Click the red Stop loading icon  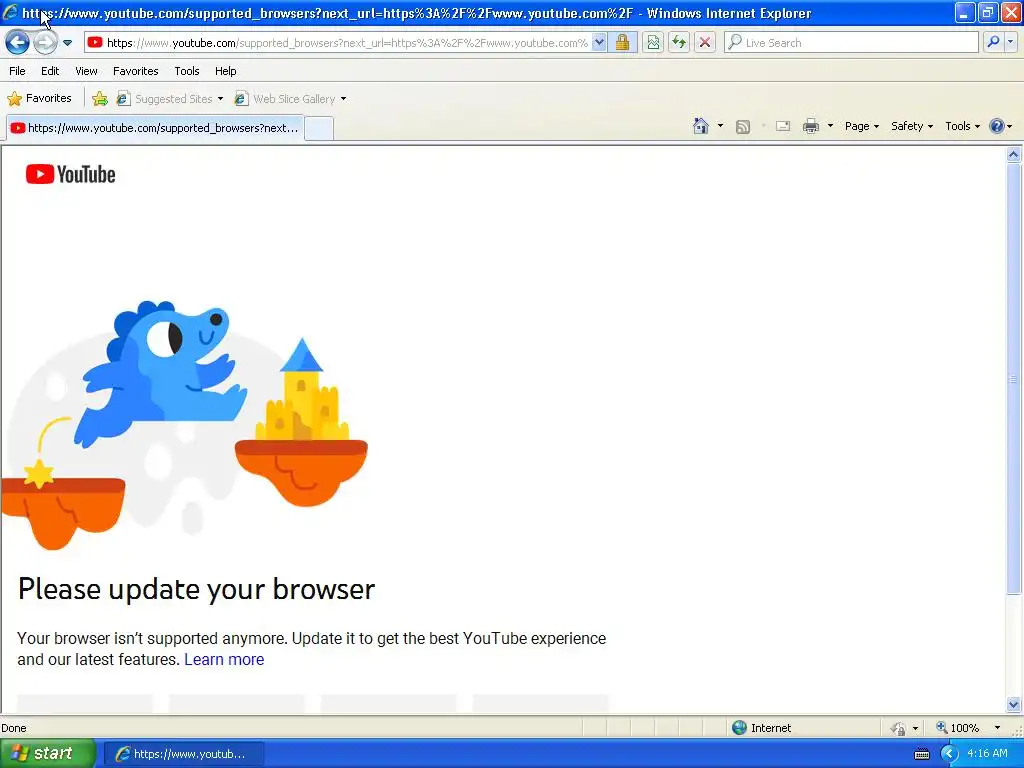705,43
